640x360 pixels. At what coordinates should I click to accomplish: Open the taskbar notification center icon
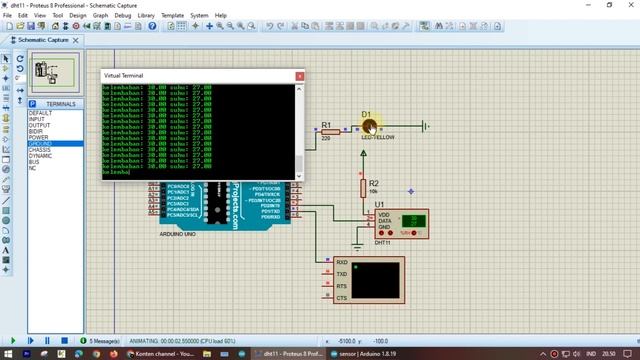click(628, 354)
